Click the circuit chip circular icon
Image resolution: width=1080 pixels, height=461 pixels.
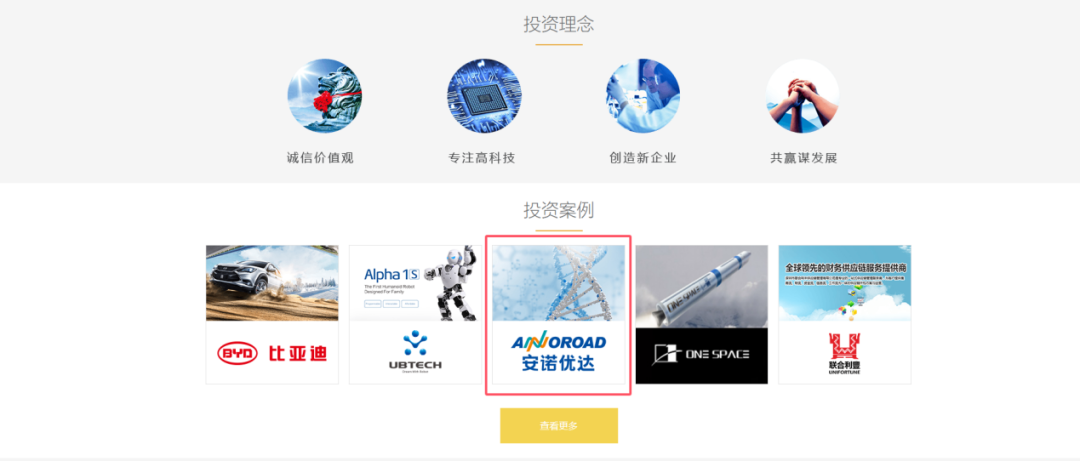point(484,96)
